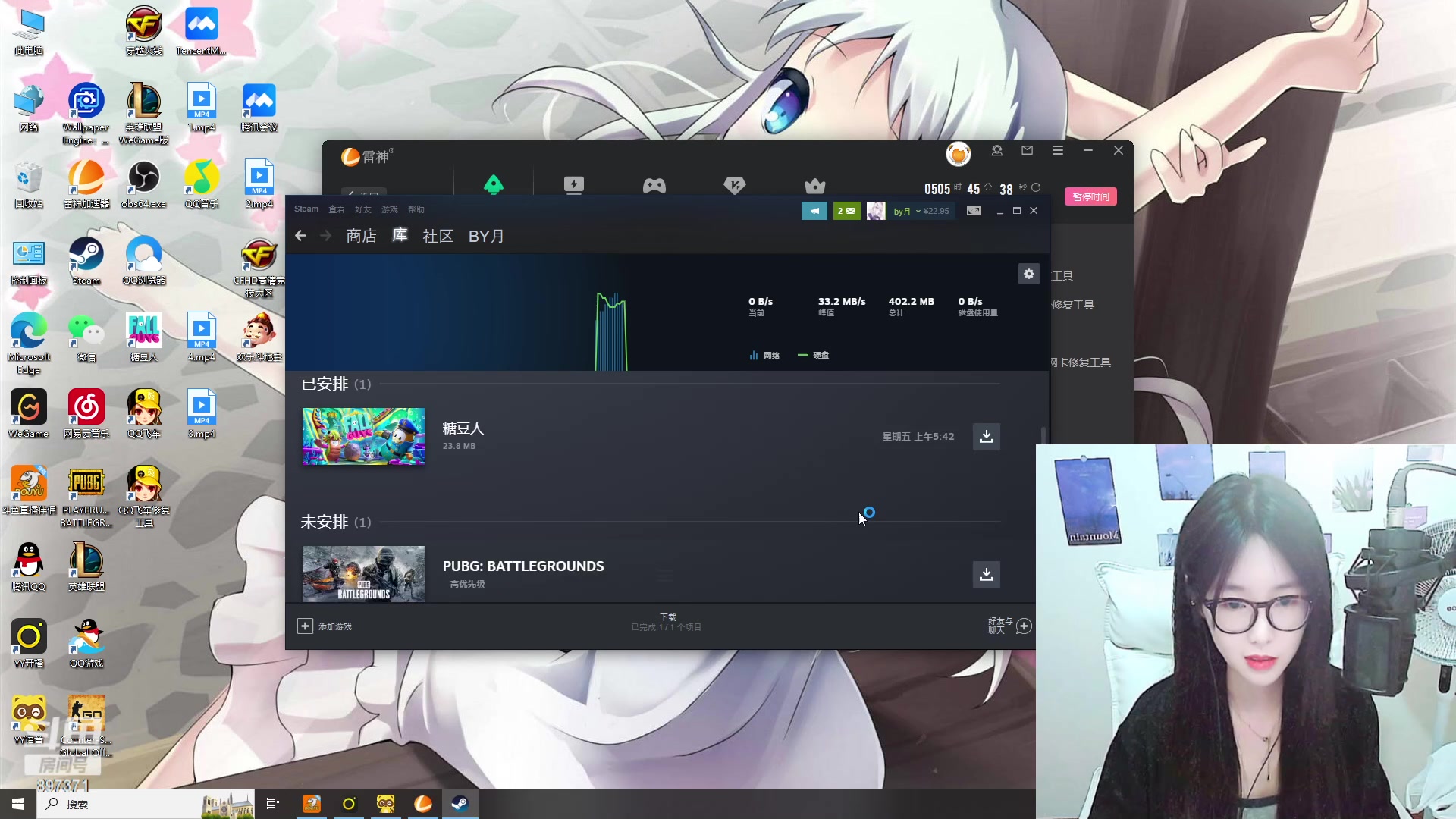
Task: Open the 腾讯QQ penguin desktop icon
Action: coord(29,567)
